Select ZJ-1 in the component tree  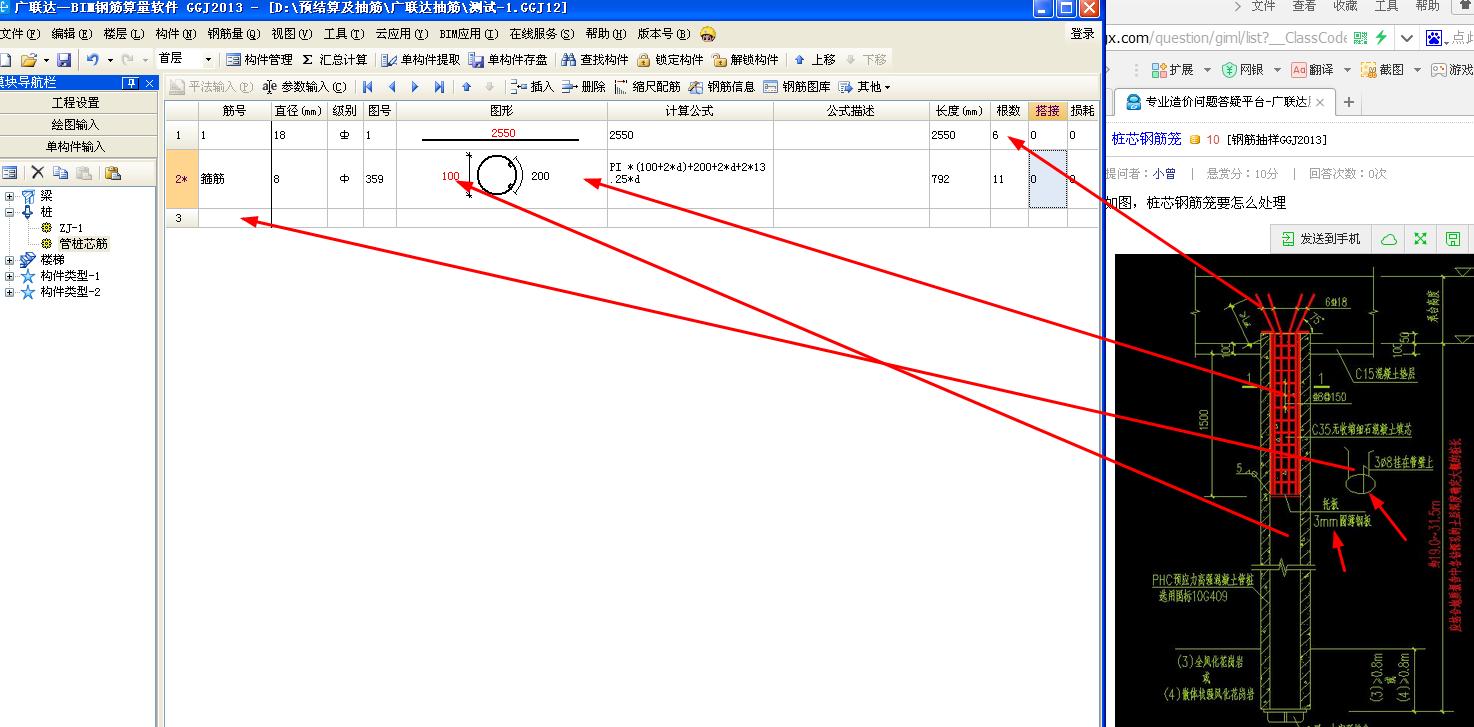point(71,228)
